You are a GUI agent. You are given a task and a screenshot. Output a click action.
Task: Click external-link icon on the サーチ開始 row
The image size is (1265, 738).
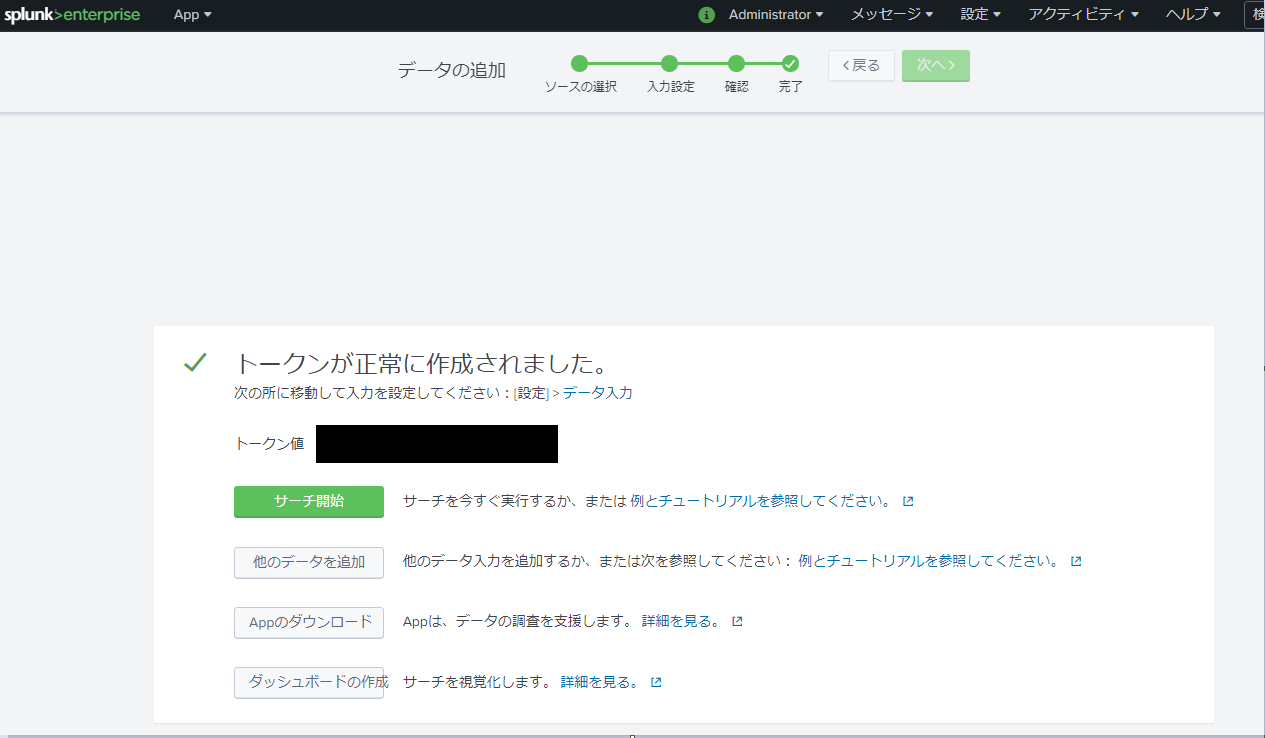click(908, 502)
